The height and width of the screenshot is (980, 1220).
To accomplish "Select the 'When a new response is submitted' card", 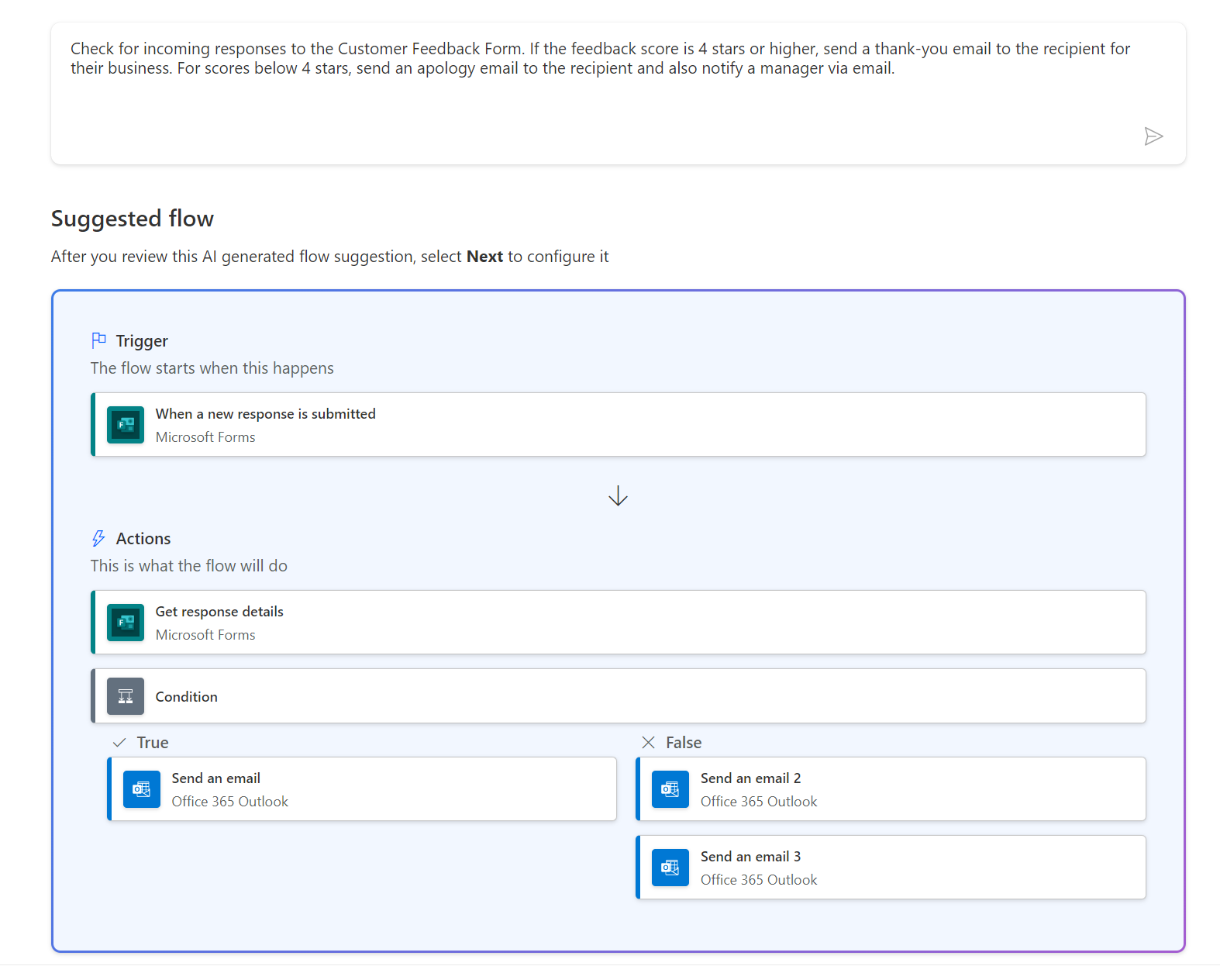I will point(620,425).
